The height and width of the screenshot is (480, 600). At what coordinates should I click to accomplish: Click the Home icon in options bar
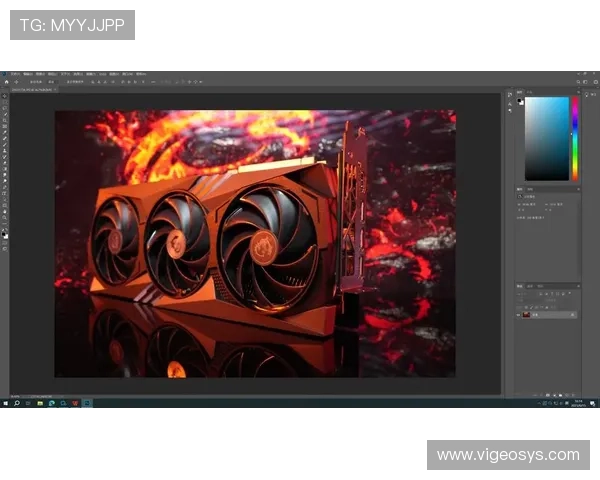coord(5,81)
